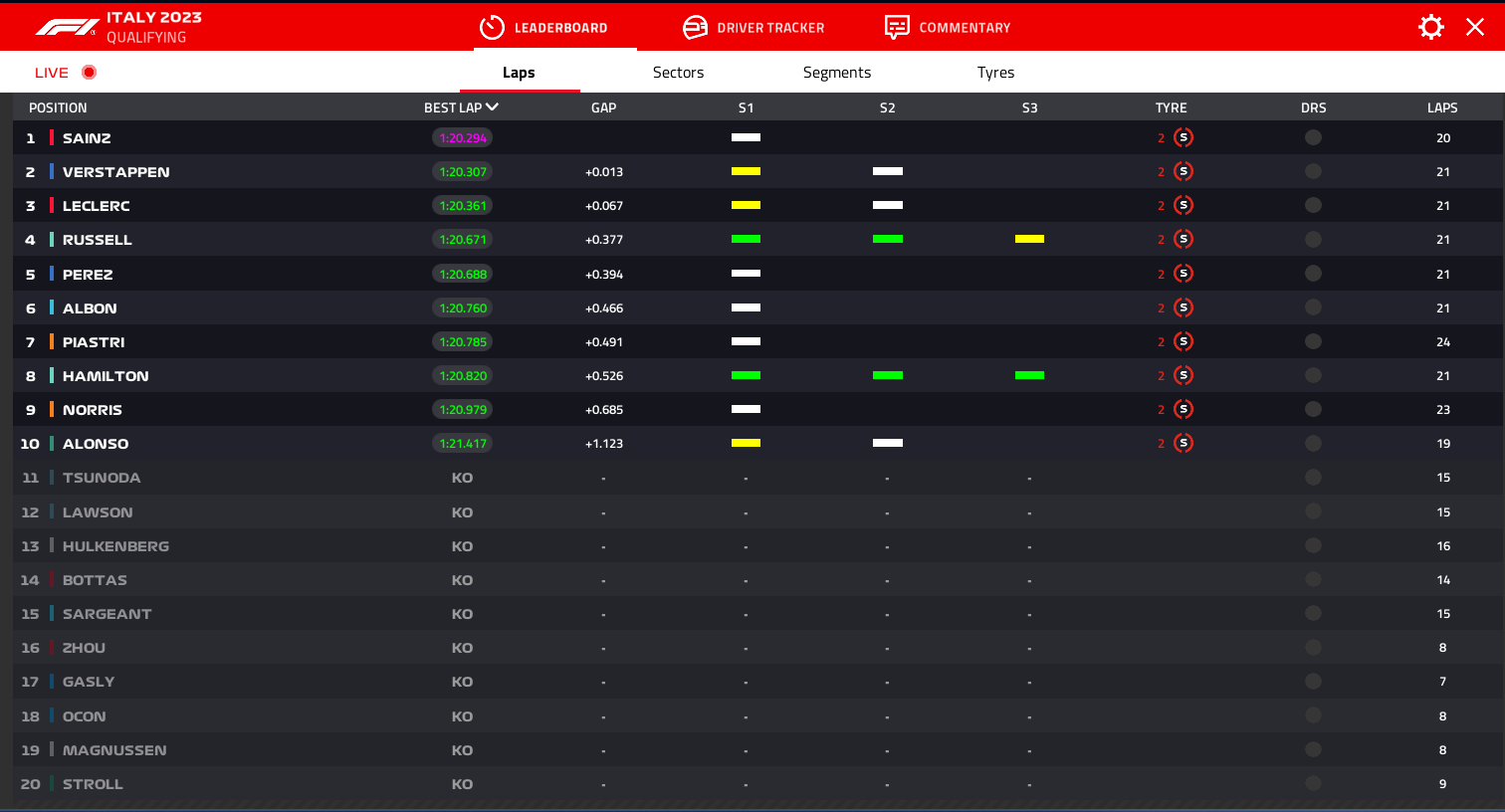The height and width of the screenshot is (812, 1505).
Task: Open the settings gear icon
Action: (x=1431, y=27)
